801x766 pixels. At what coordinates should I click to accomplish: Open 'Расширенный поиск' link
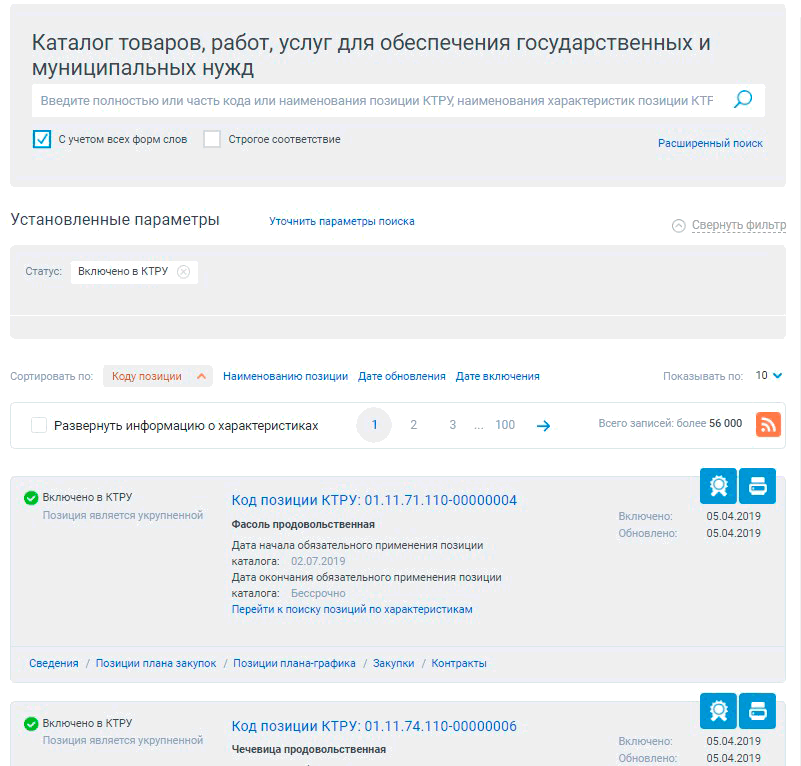(x=710, y=143)
